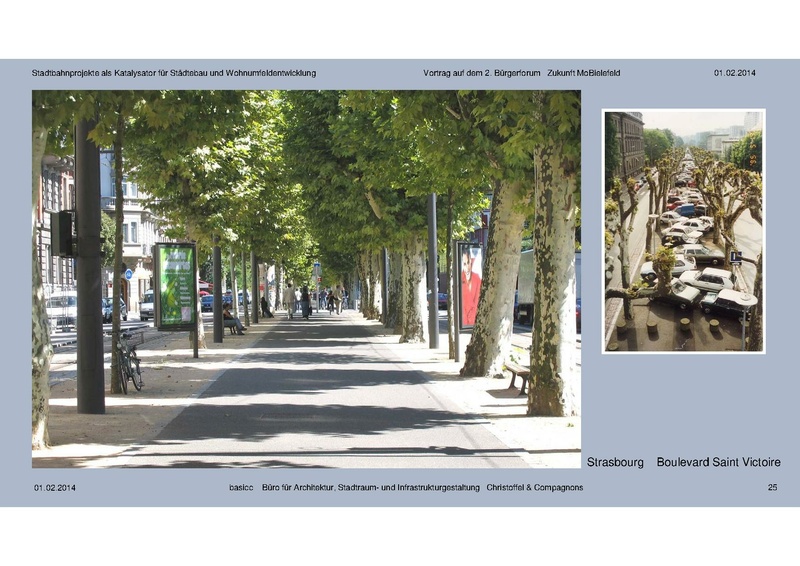The width and height of the screenshot is (800, 566).
Task: Click the date '01.02.2014' in the footer
Action: (55, 487)
